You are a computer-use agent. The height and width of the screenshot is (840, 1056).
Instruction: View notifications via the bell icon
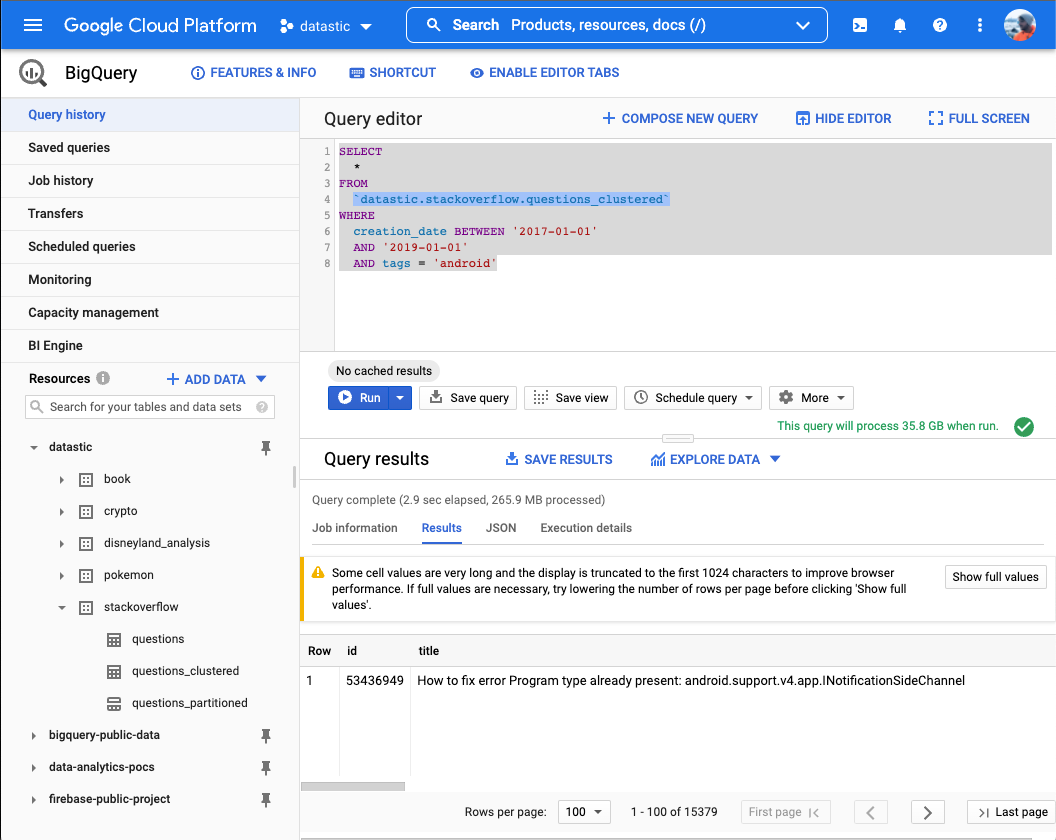899,25
